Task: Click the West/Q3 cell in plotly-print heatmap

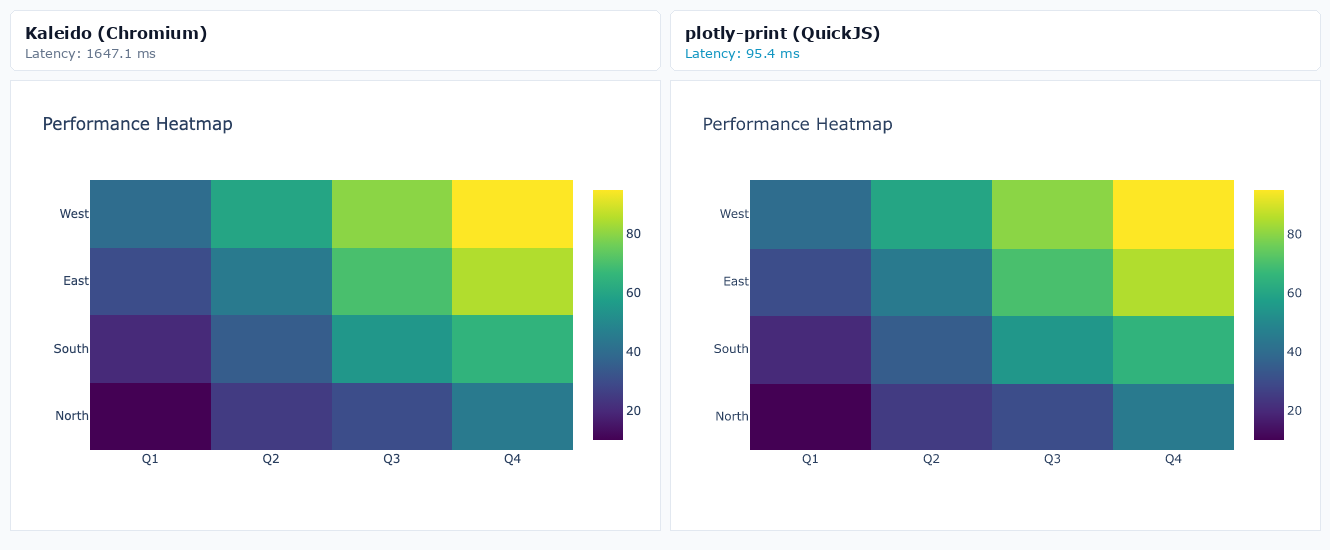Action: (x=1052, y=214)
